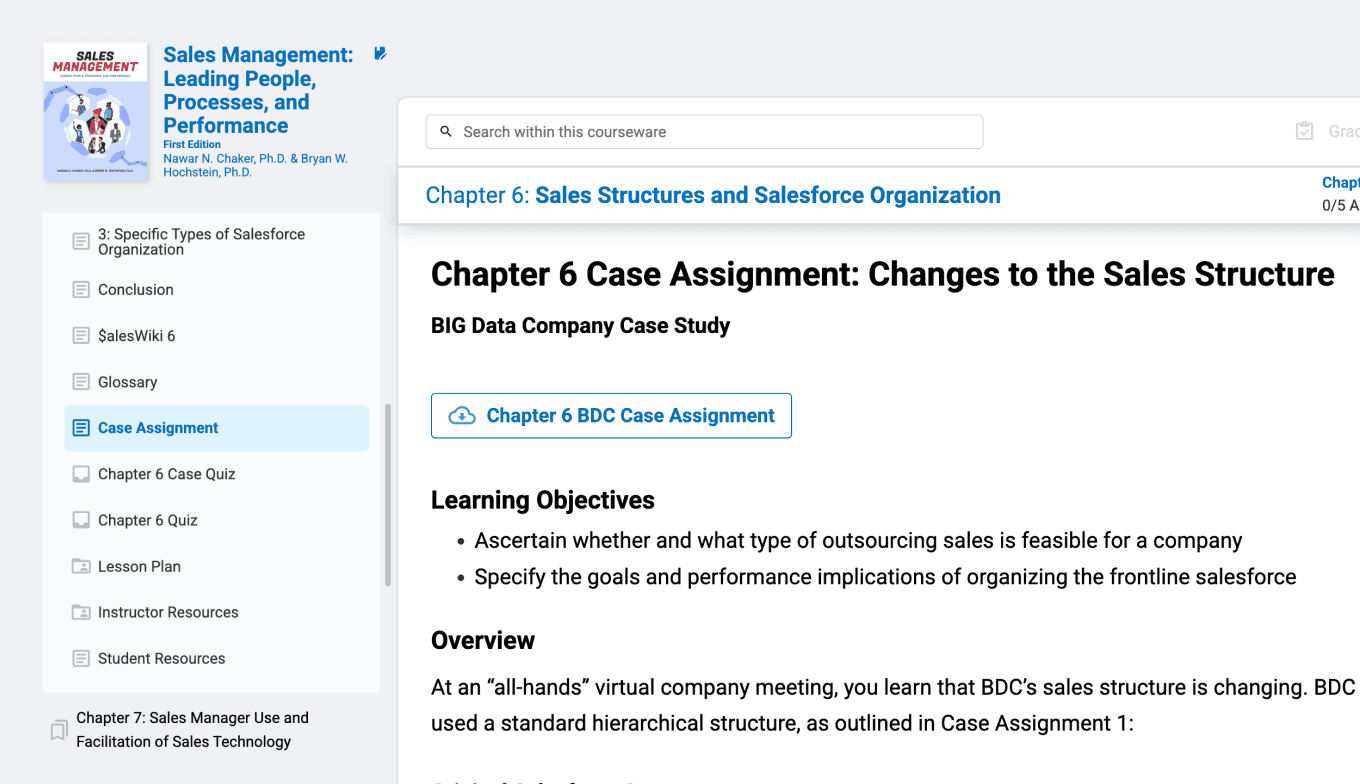Image resolution: width=1360 pixels, height=784 pixels.
Task: Click the Chapter 7 bookmark icon
Action: pyautogui.click(x=59, y=730)
